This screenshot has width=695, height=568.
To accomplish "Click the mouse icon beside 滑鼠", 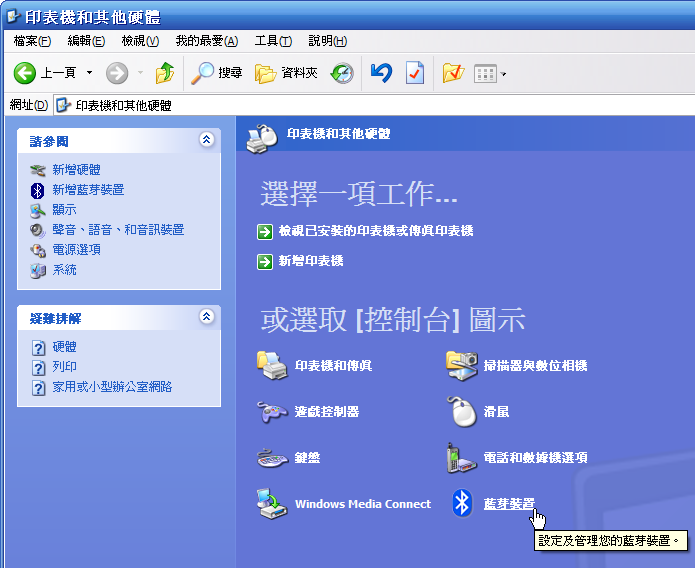I will [x=462, y=411].
